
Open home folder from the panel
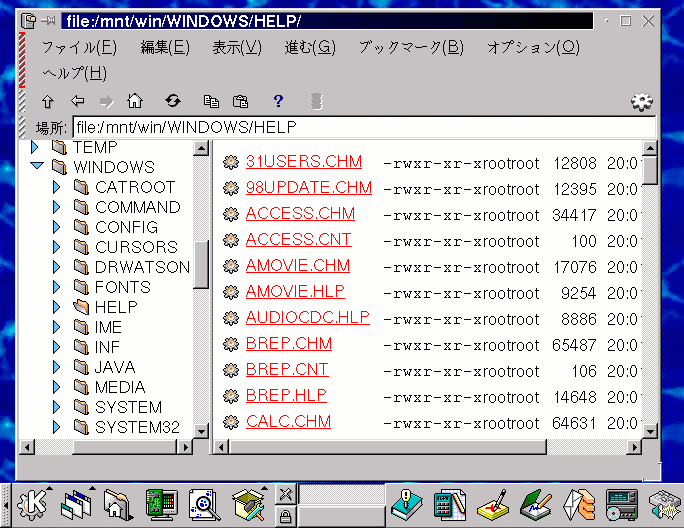(118, 505)
